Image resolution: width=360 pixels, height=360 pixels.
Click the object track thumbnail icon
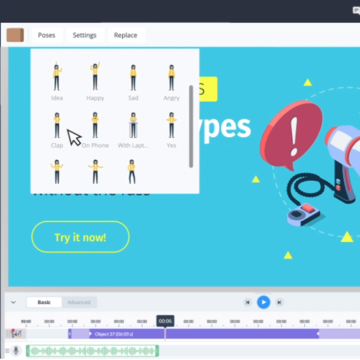(x=17, y=334)
